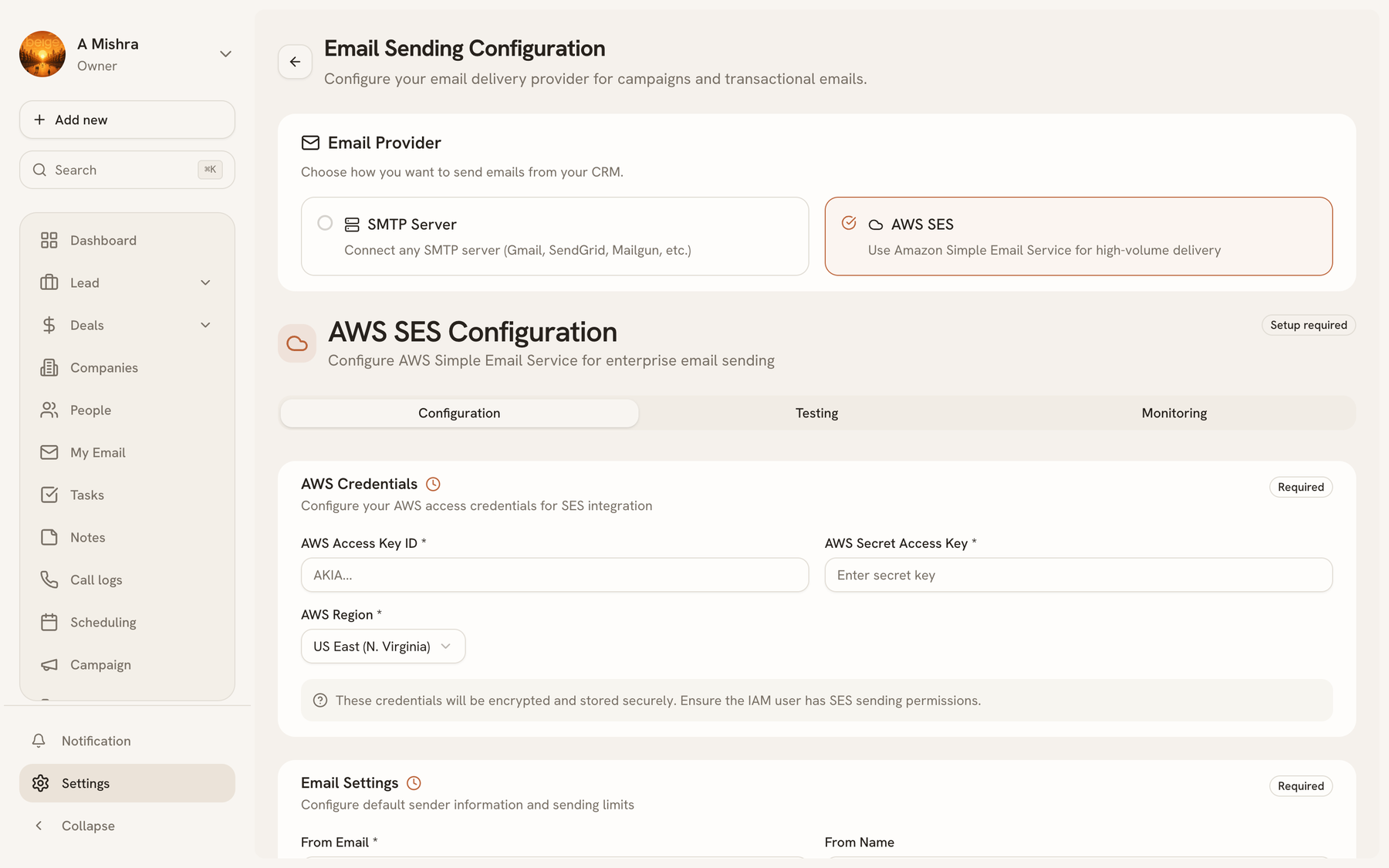Click the Scheduling calendar icon
The image size is (1389, 868).
tap(49, 622)
